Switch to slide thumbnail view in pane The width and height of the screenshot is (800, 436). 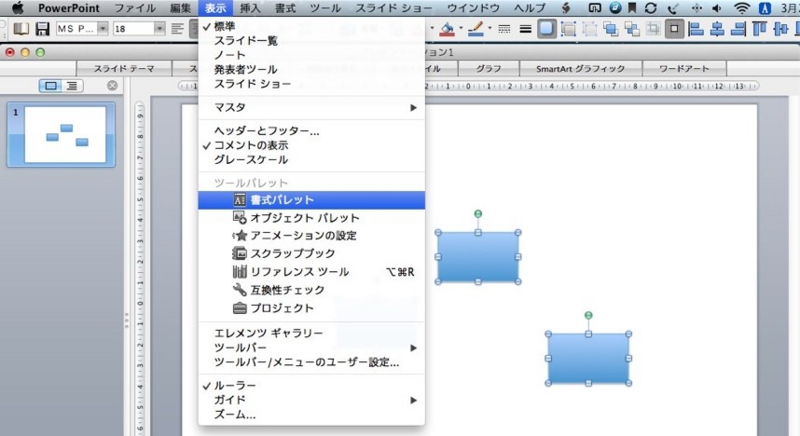coord(51,86)
